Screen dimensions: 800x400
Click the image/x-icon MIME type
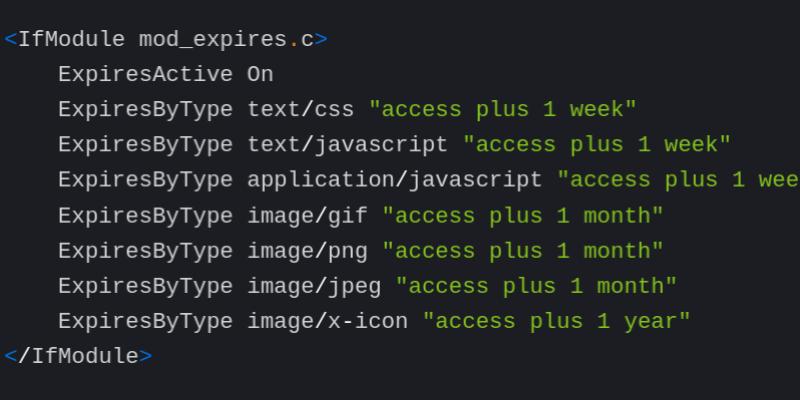pyautogui.click(x=328, y=321)
